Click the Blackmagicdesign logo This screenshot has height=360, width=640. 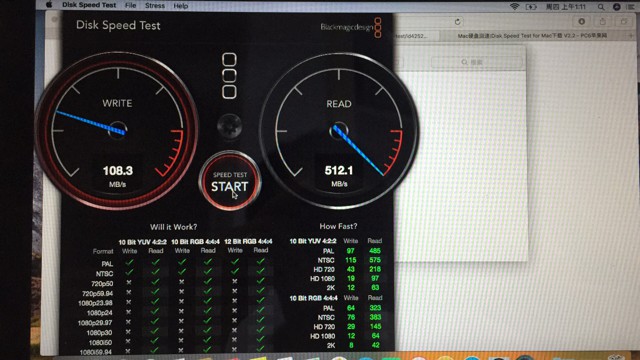[x=351, y=27]
